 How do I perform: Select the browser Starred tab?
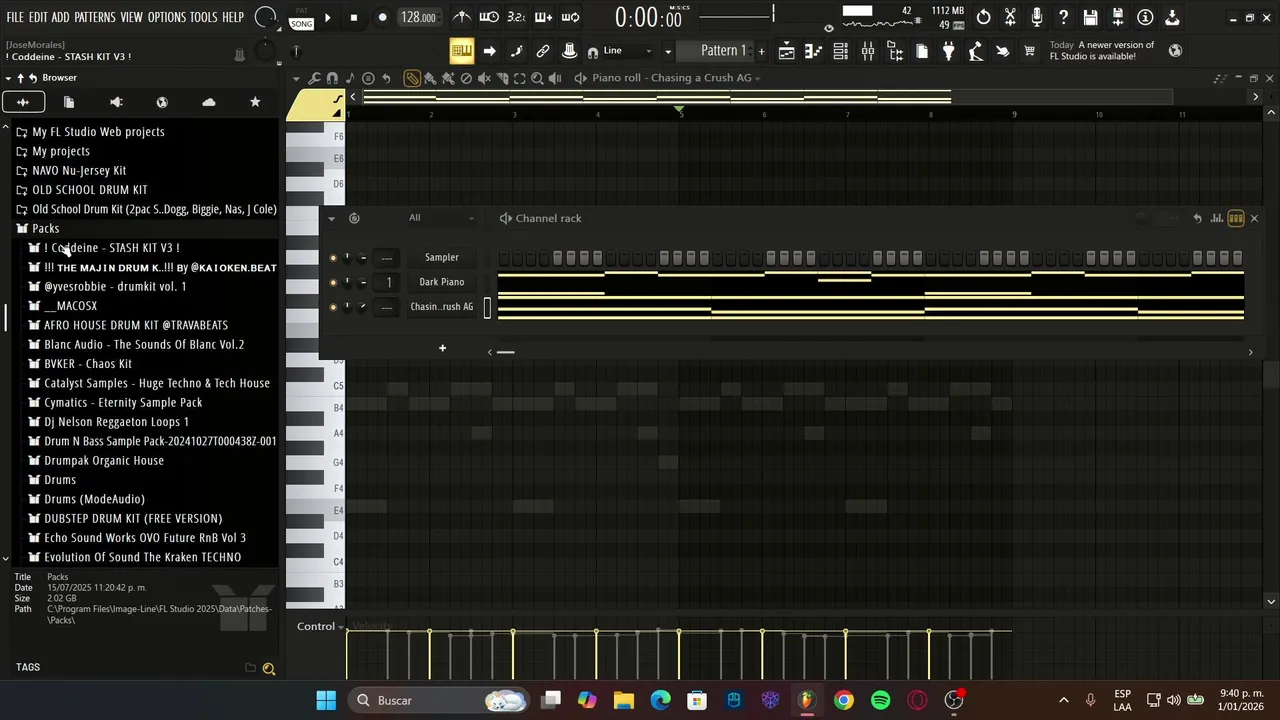[x=255, y=102]
